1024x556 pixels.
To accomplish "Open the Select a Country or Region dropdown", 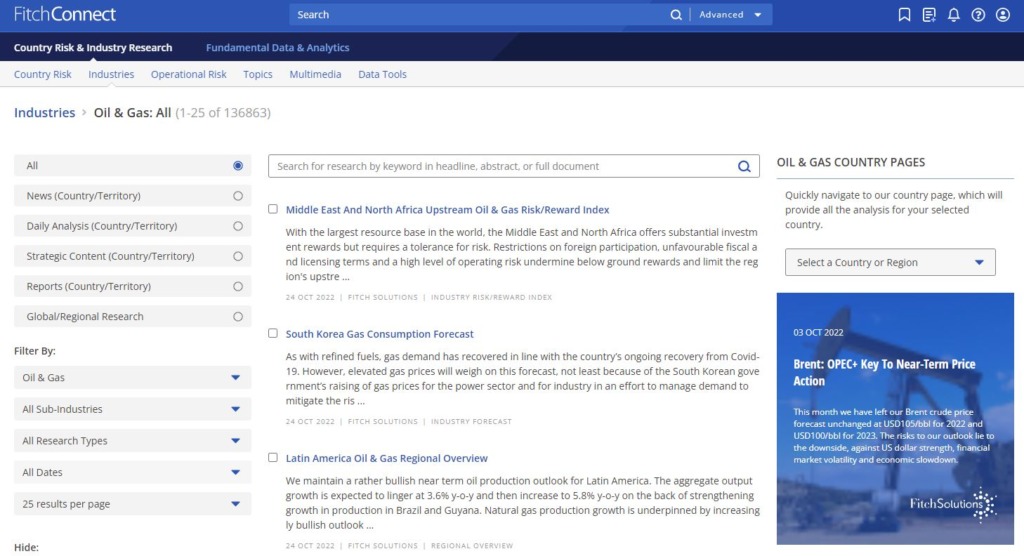I will click(x=889, y=263).
